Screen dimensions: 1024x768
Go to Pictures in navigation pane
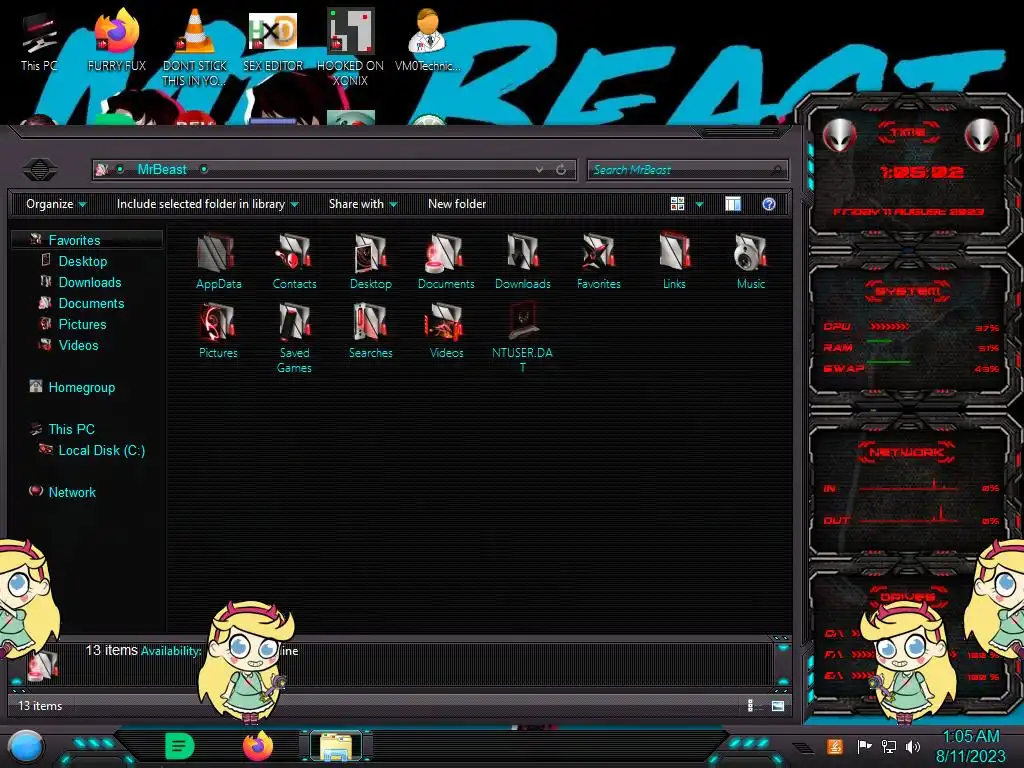82,324
